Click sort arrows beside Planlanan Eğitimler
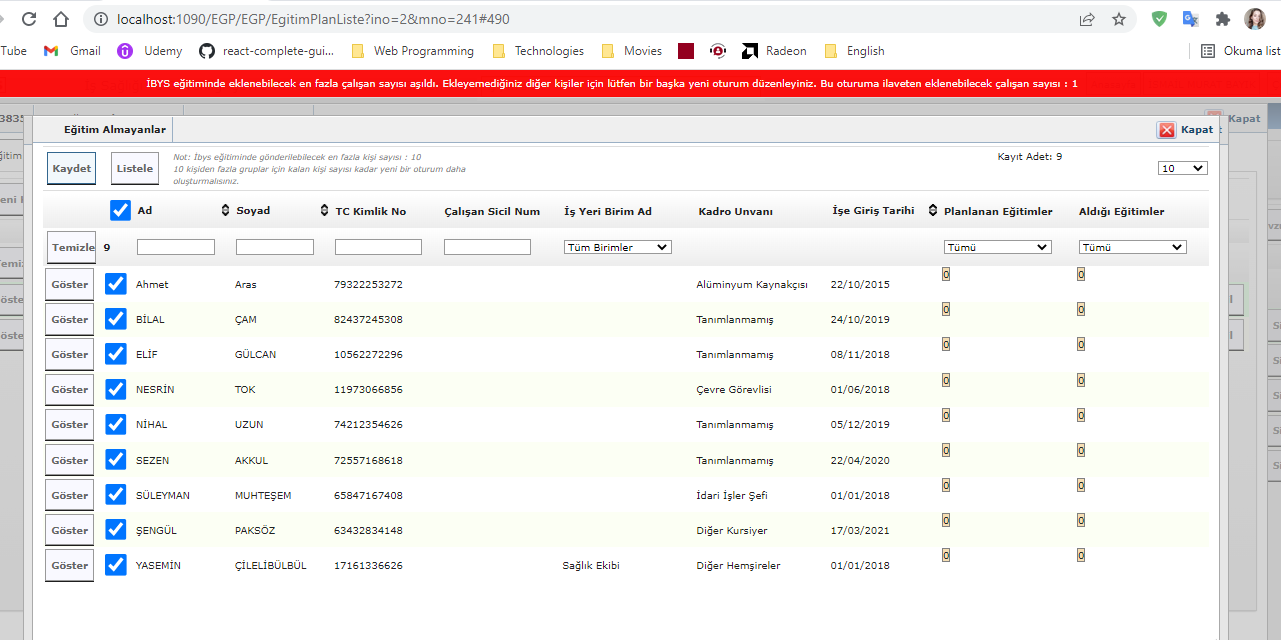1281x640 pixels. (933, 211)
